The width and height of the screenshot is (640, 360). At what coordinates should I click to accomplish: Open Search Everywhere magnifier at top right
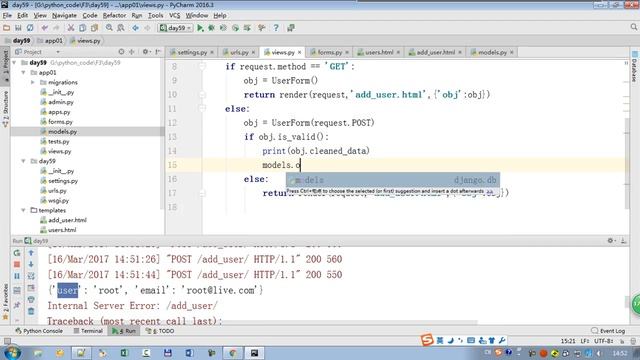point(633,27)
